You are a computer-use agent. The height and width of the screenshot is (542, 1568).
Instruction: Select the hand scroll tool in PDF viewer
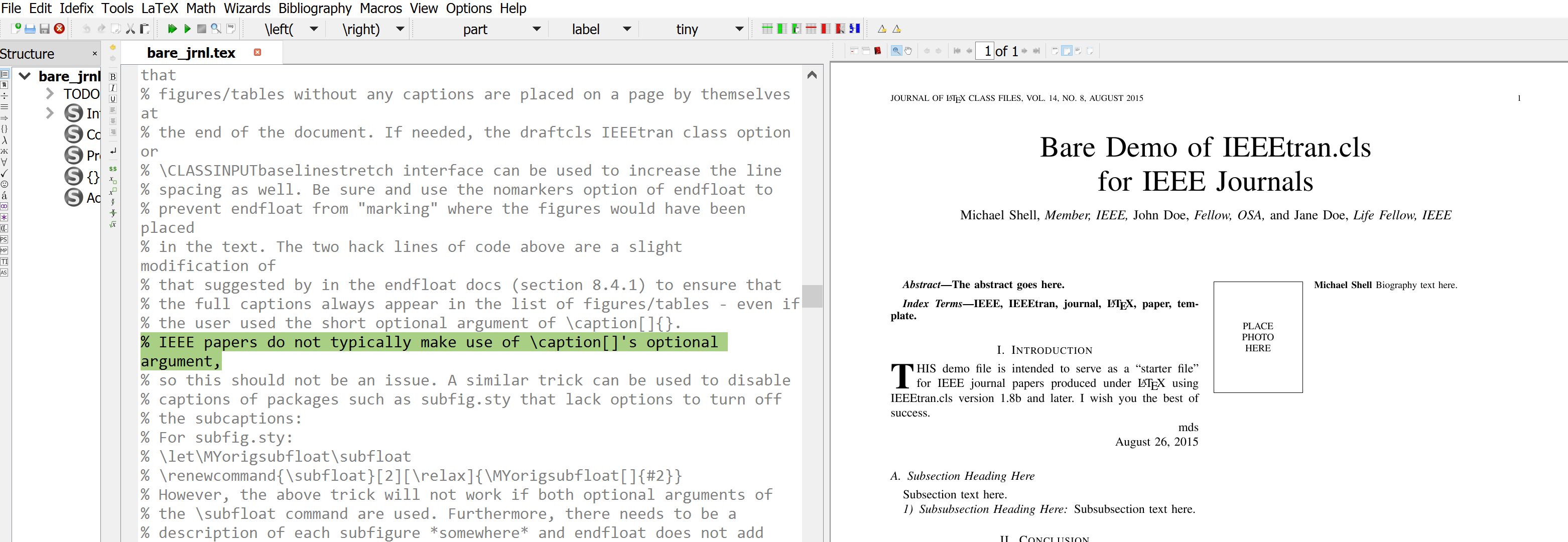908,51
